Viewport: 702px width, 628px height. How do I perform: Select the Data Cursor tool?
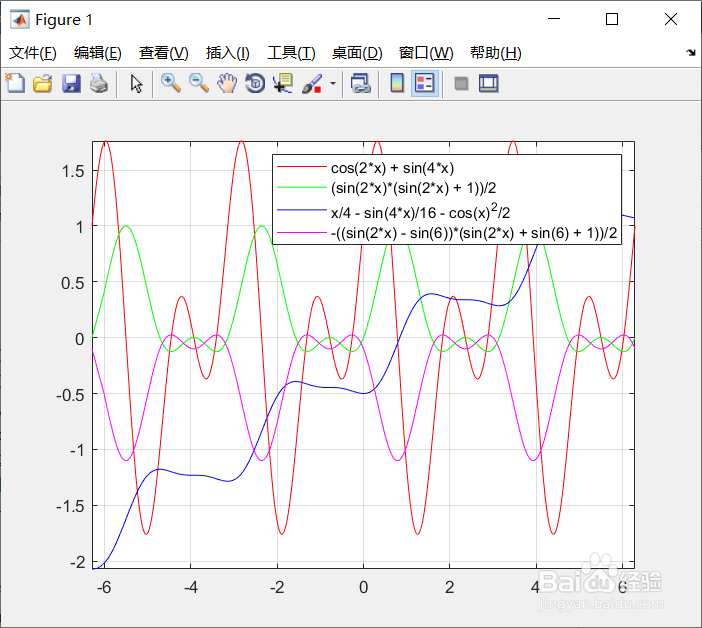coord(283,84)
